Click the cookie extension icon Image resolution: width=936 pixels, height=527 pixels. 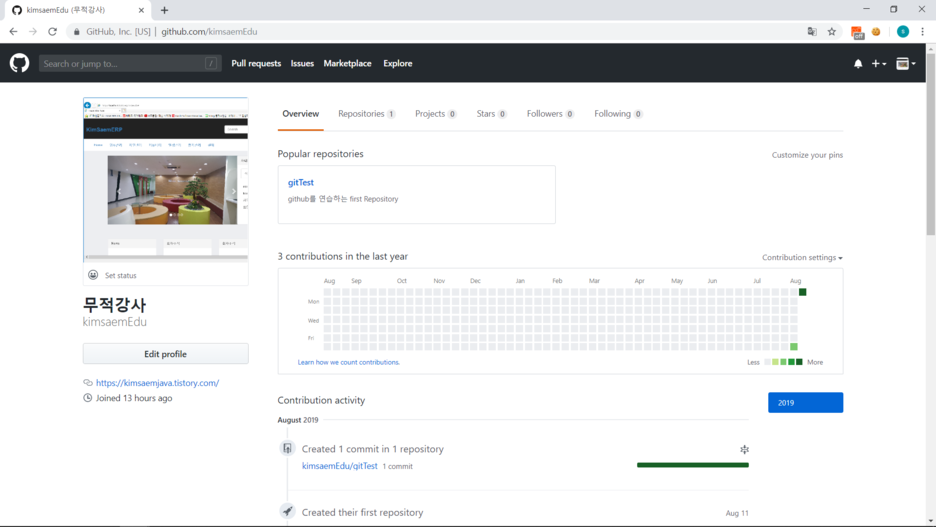[876, 32]
